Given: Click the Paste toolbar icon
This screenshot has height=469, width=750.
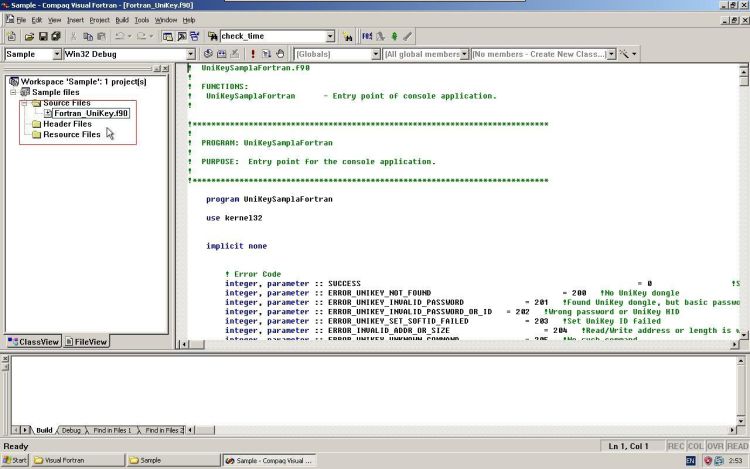Looking at the screenshot, I should click(x=101, y=36).
